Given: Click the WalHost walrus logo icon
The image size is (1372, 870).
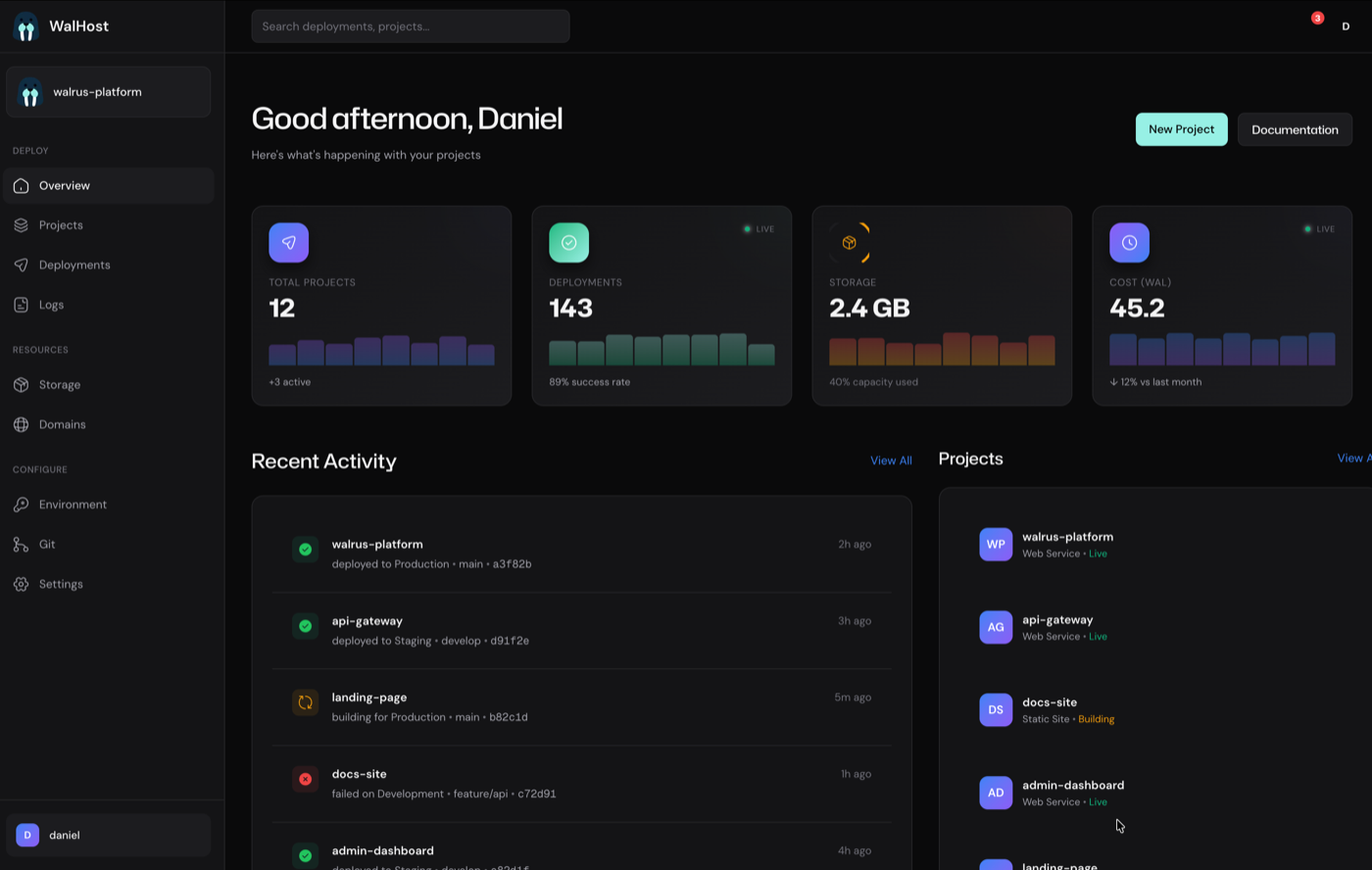Looking at the screenshot, I should tap(26, 26).
